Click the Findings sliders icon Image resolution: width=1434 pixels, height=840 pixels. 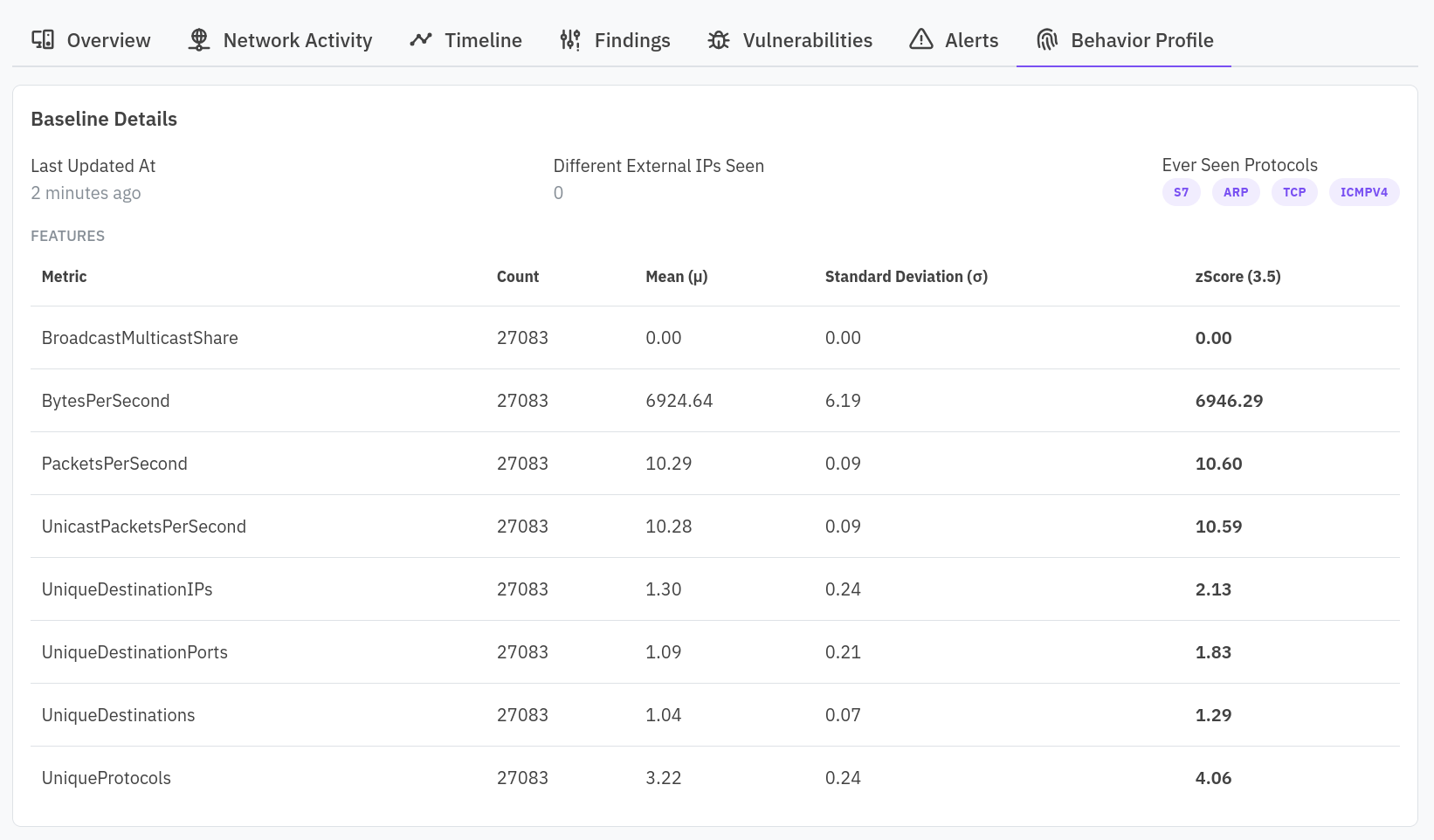pos(570,40)
